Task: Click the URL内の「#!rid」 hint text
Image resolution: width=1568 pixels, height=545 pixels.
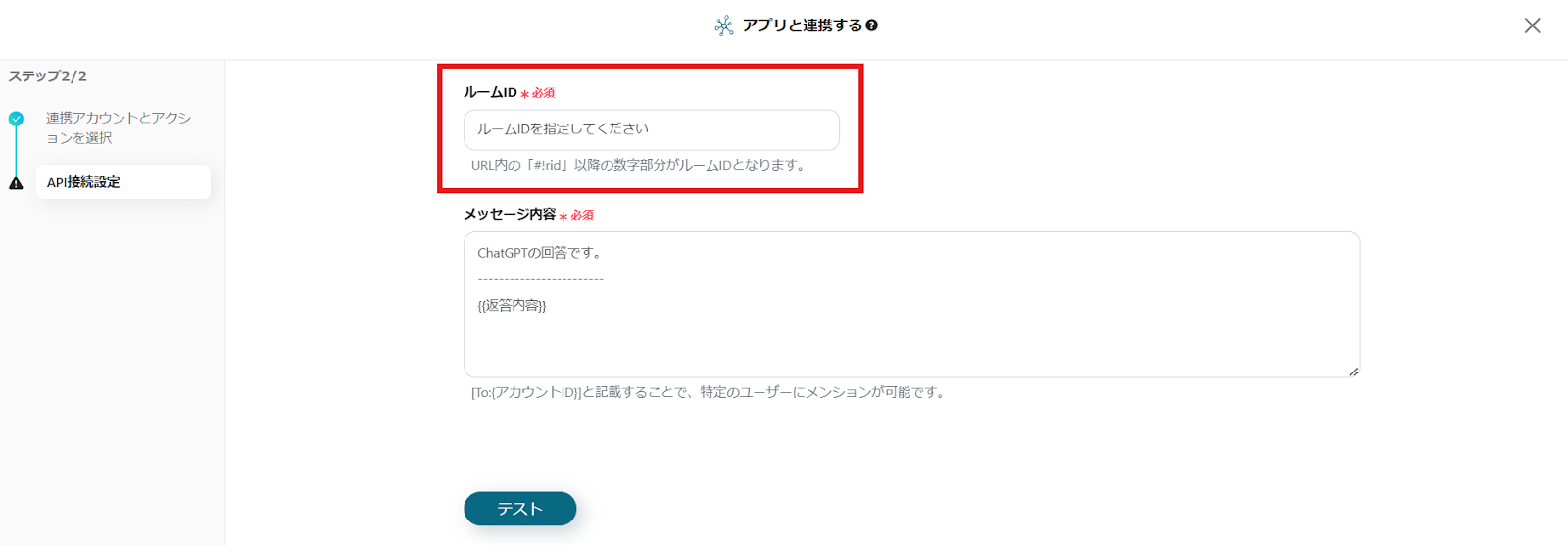Action: click(x=640, y=165)
